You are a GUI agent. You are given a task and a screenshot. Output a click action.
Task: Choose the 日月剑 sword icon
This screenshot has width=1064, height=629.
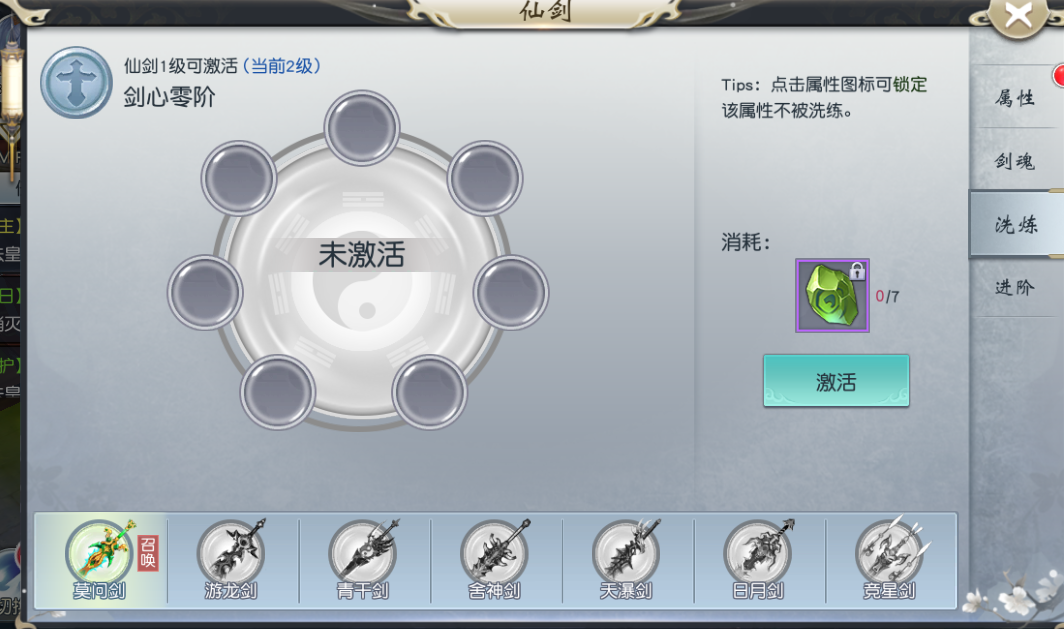click(x=757, y=554)
